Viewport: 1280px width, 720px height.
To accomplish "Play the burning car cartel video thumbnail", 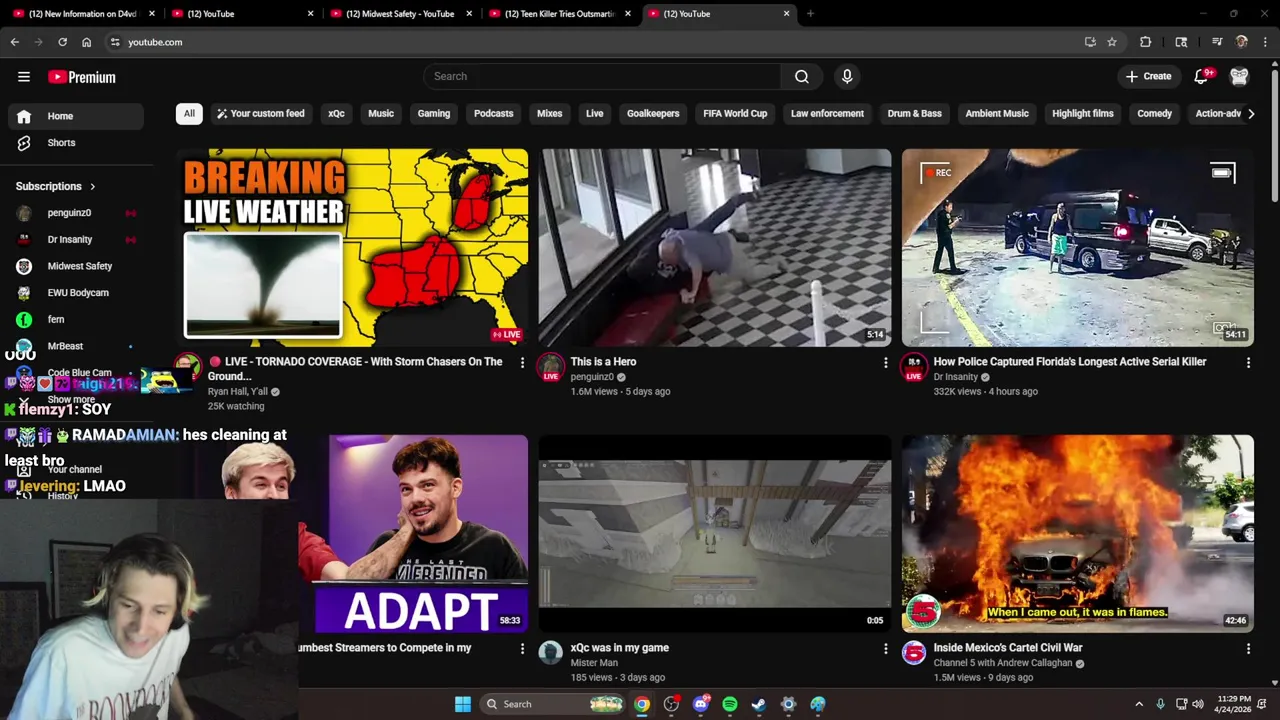I will (x=1077, y=533).
